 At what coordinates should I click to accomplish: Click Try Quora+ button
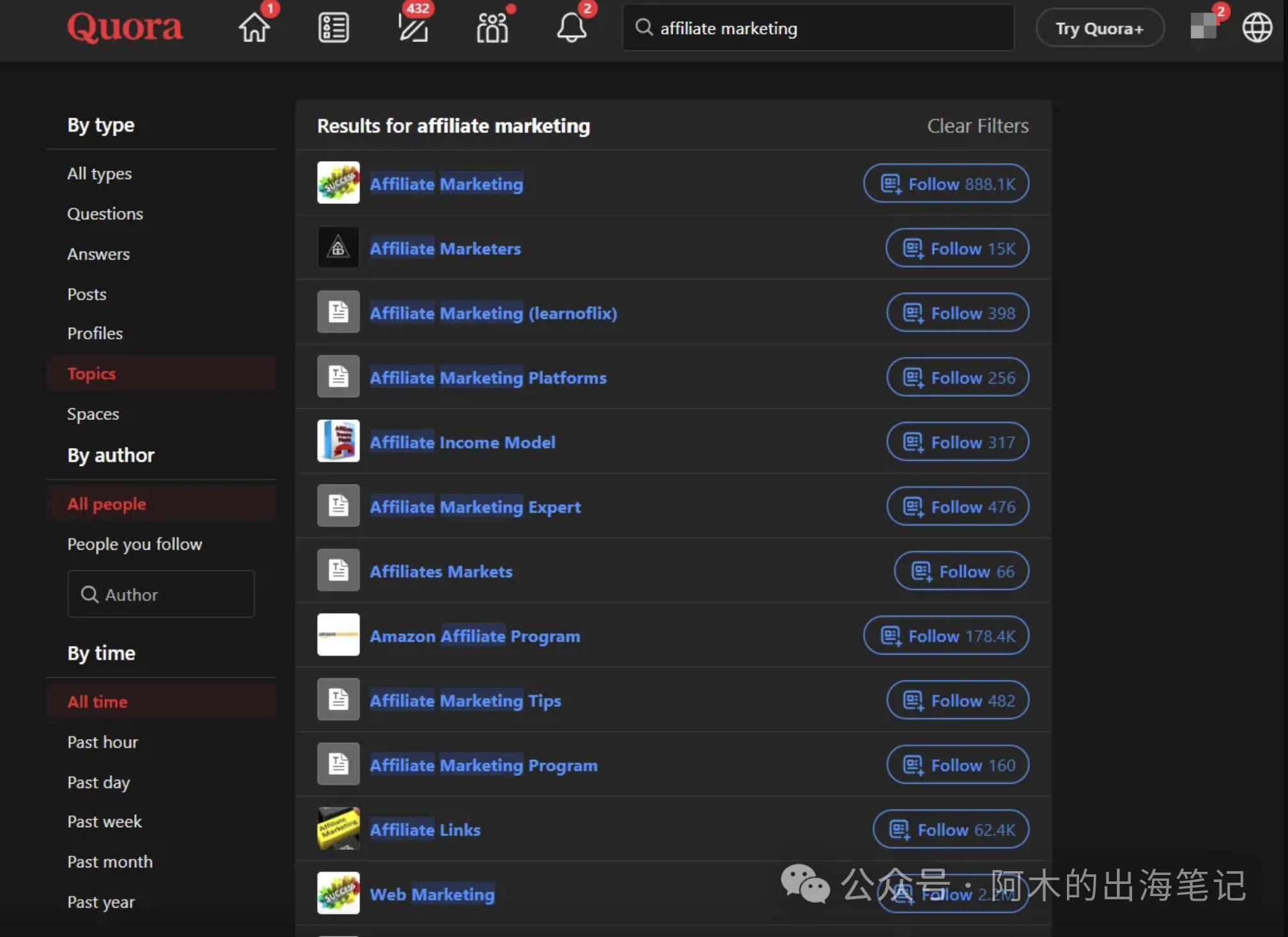(x=1100, y=28)
